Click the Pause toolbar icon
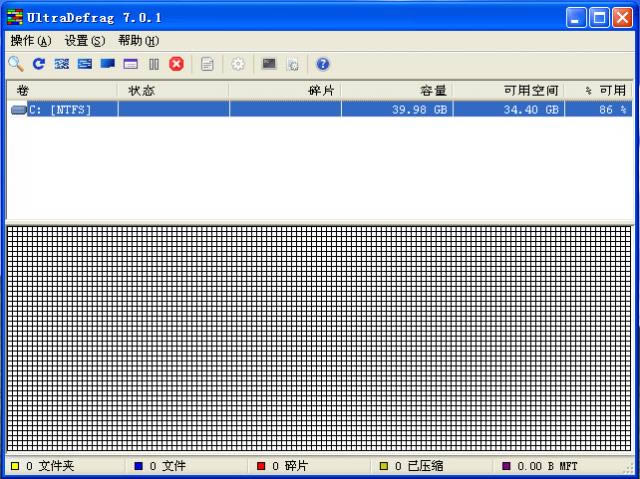 point(154,64)
